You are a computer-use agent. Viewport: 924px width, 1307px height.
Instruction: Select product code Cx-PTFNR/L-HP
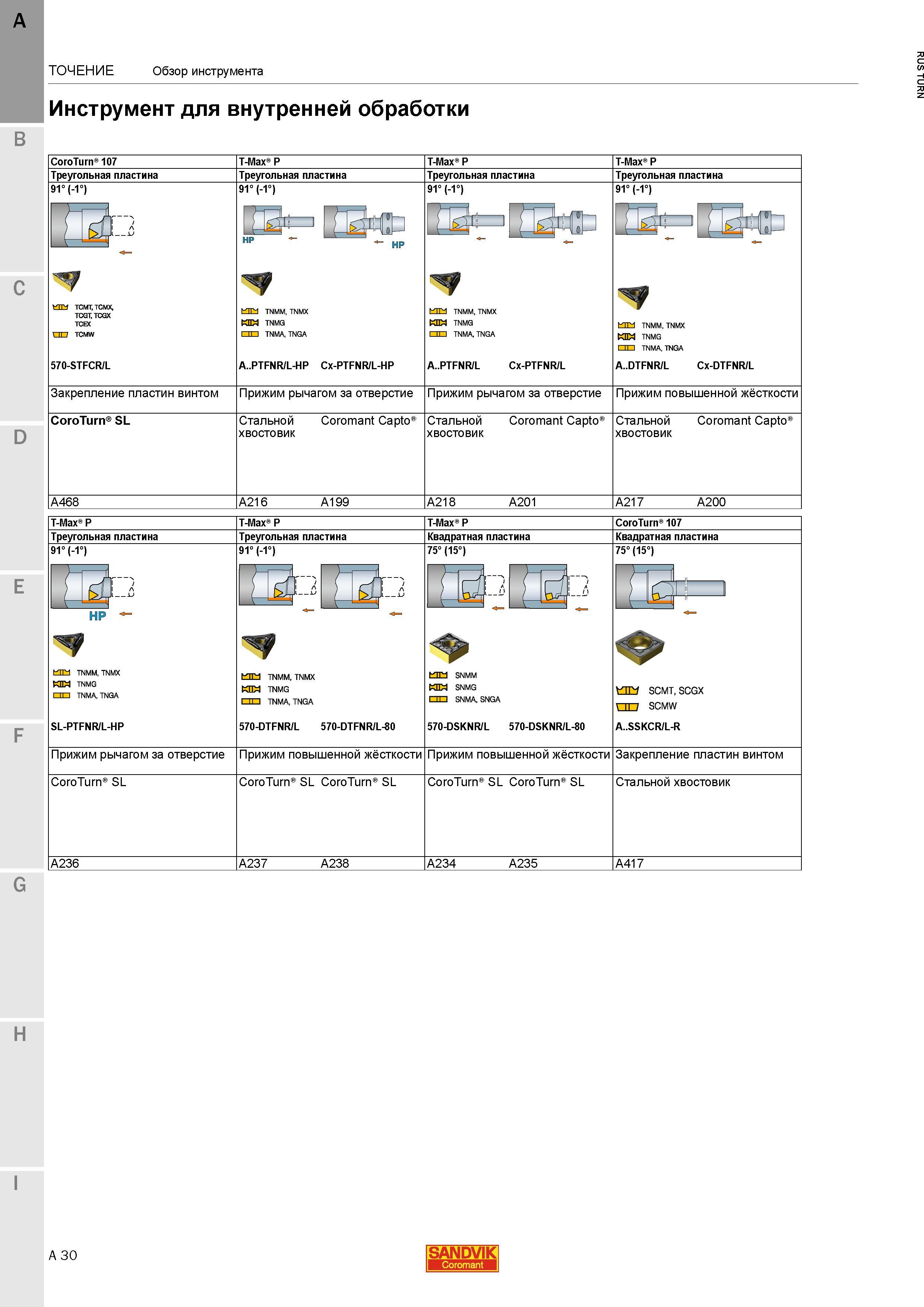click(357, 365)
